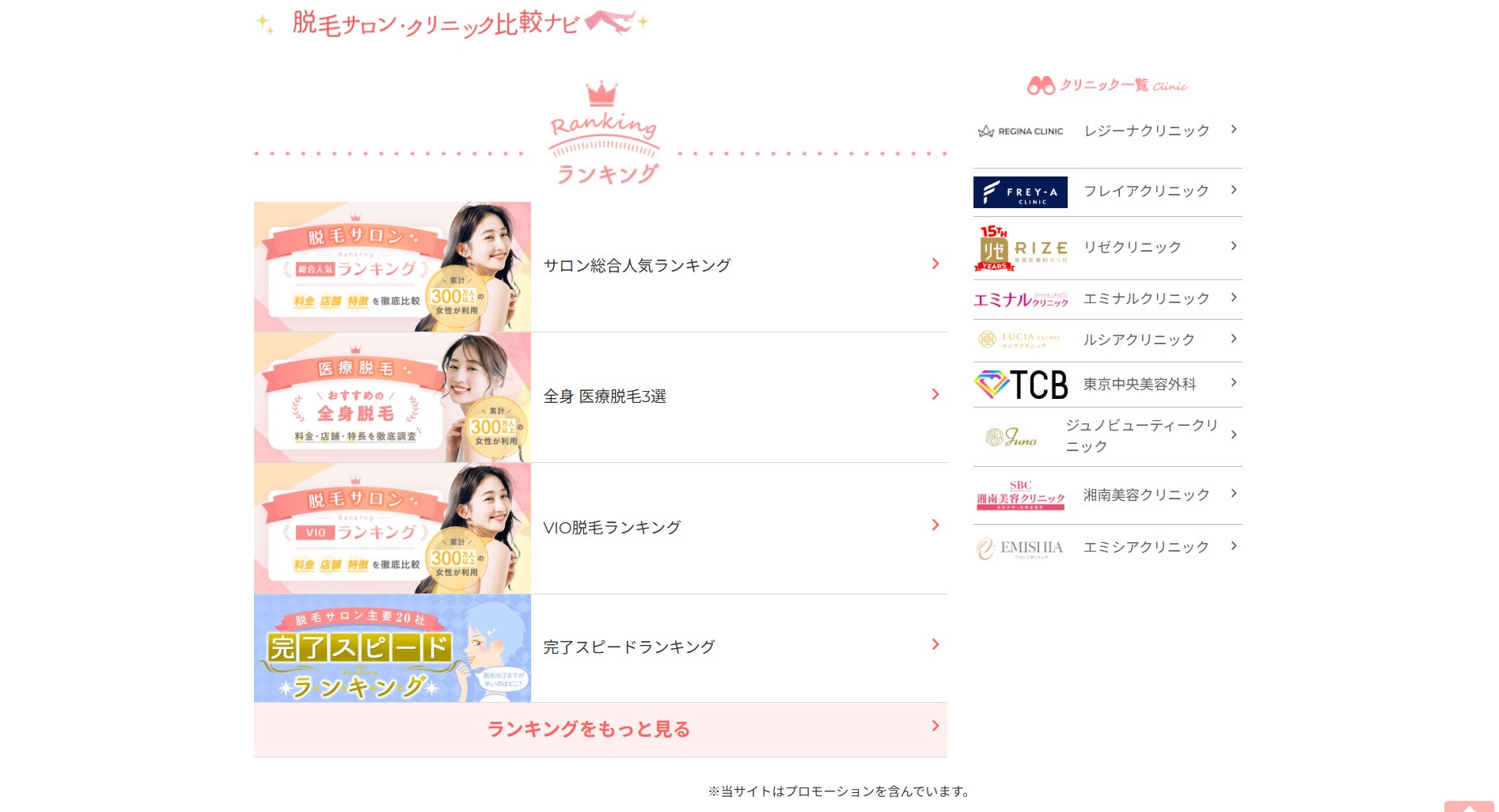
Task: Open the 医療脱毛 全身脱毛 banner thumbnail
Action: (x=392, y=397)
